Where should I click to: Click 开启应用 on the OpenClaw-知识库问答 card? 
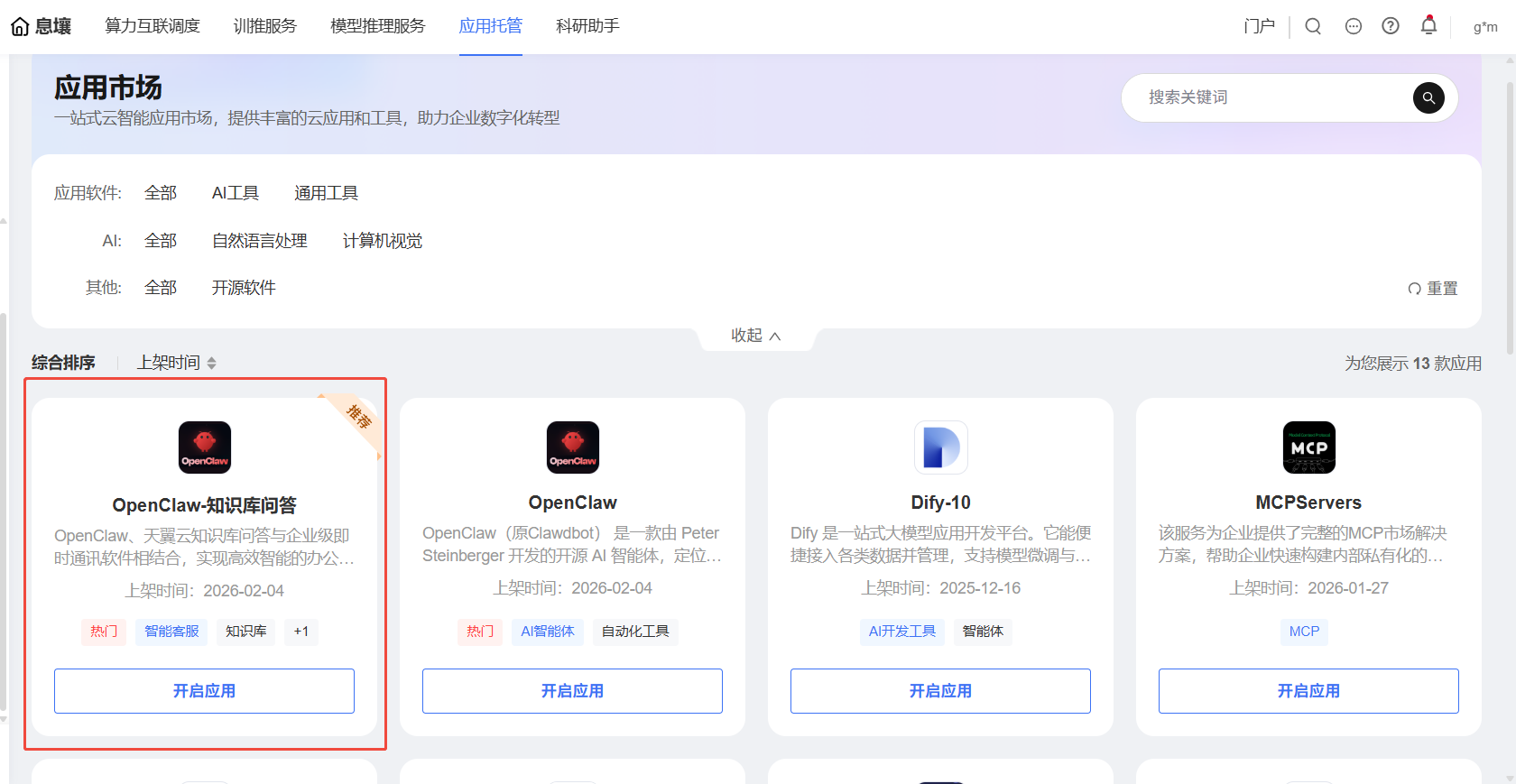(x=204, y=691)
